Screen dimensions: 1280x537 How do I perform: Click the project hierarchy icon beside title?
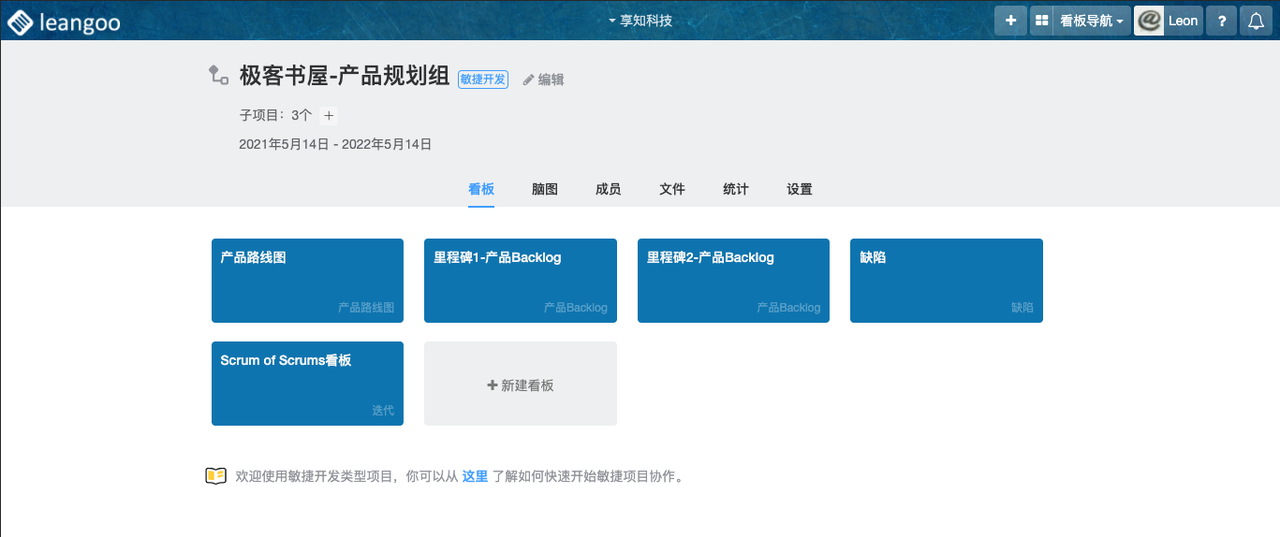[217, 74]
